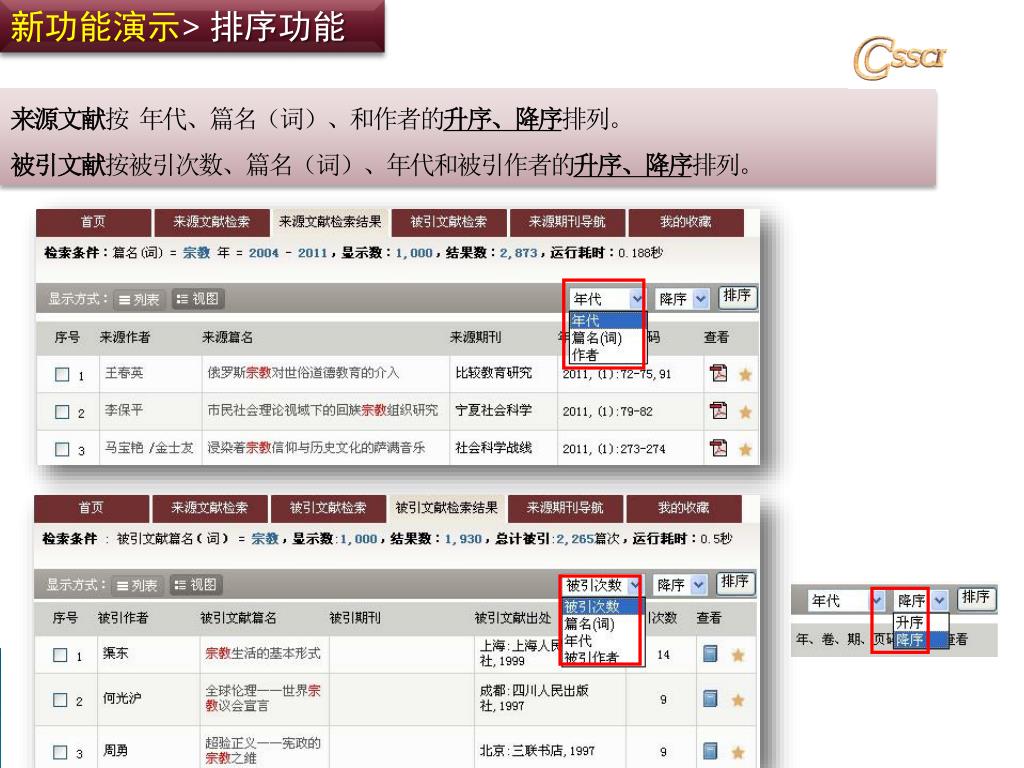Check the box for row 1 王春英

pos(62,374)
